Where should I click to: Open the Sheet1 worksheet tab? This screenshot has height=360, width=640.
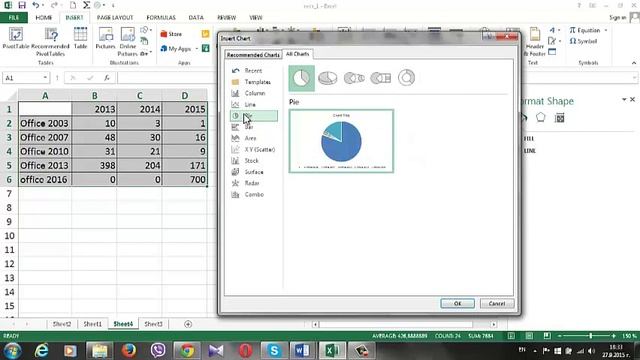(93, 324)
